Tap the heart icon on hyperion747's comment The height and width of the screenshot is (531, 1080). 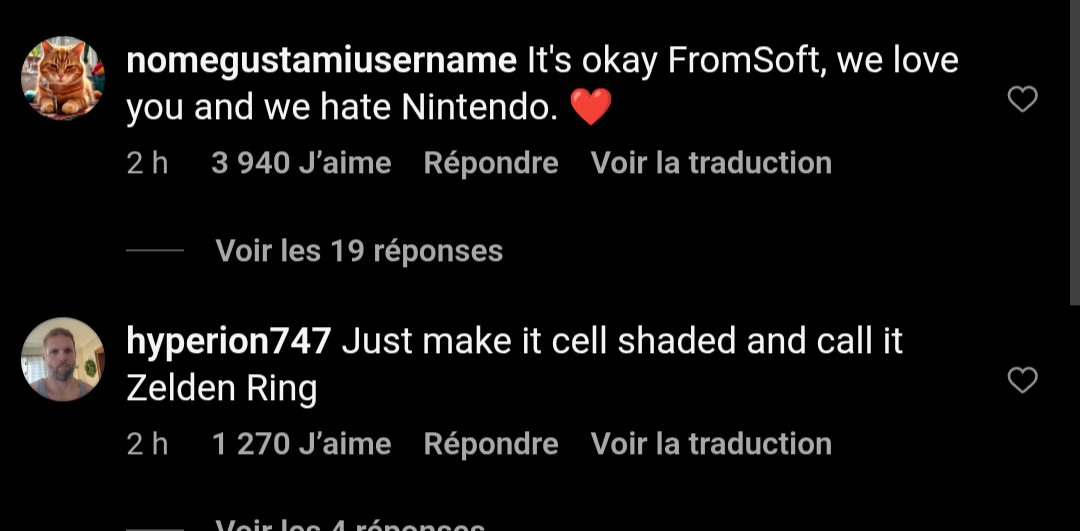coord(1021,380)
